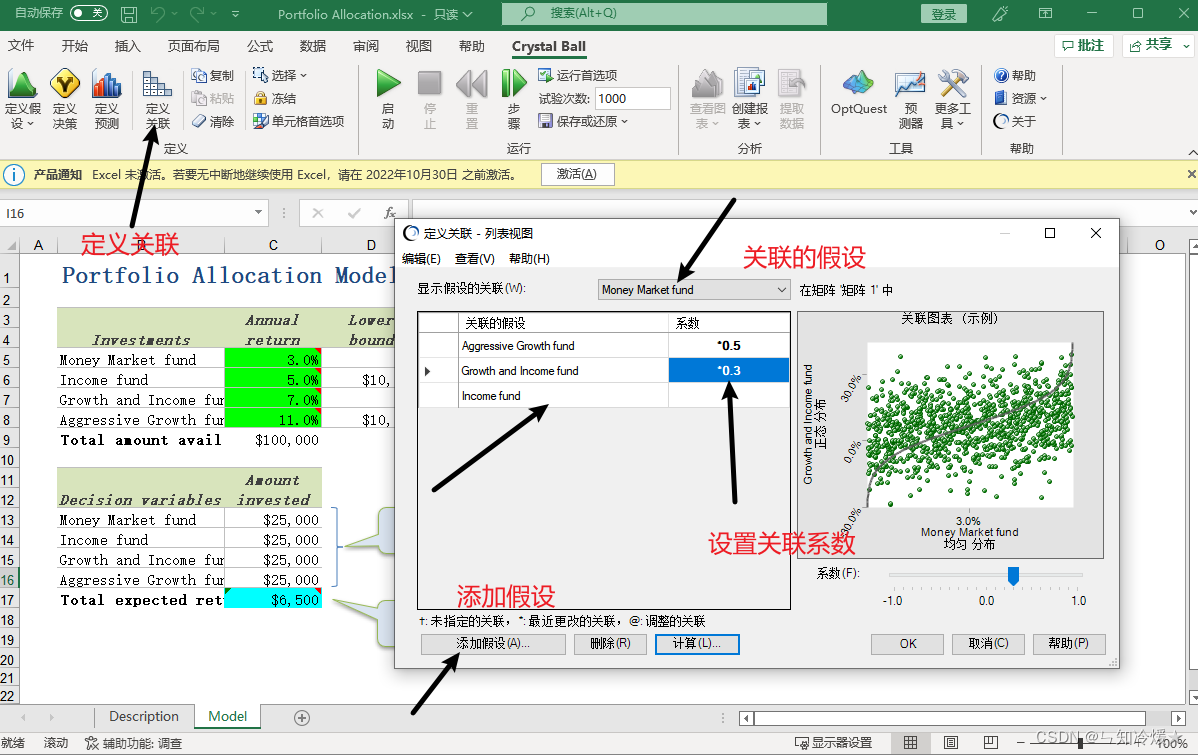Adjust the coefficient (系数) slider handle
1198x755 pixels.
click(1013, 575)
